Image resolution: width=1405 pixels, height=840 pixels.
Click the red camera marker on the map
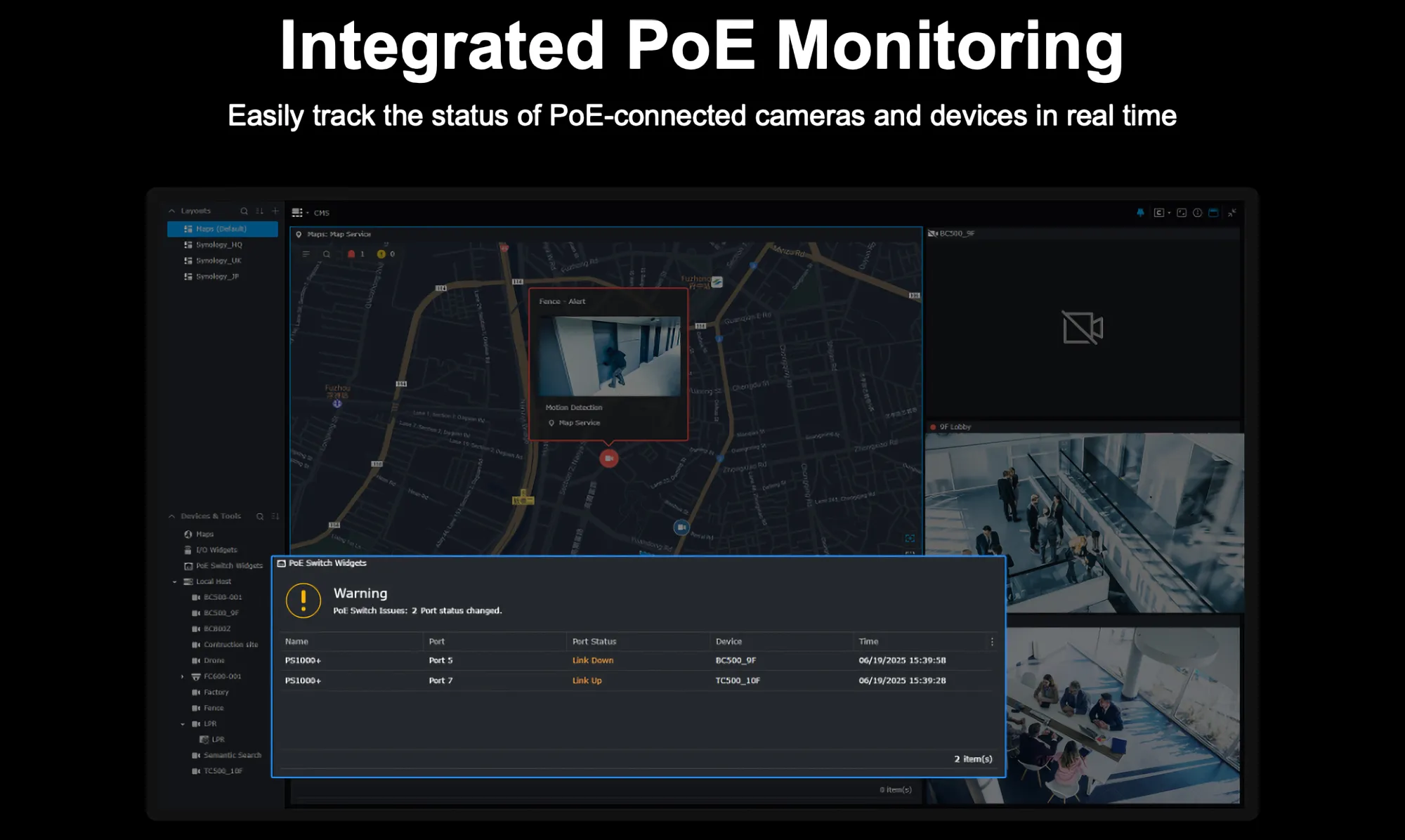pyautogui.click(x=608, y=459)
